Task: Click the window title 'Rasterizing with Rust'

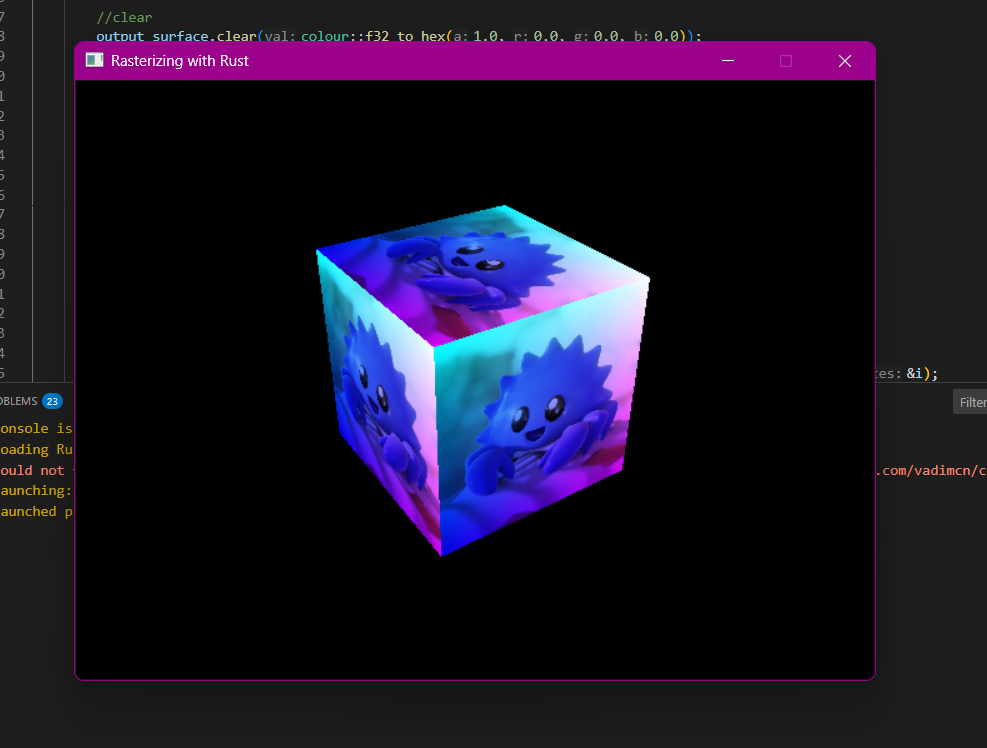Action: click(179, 61)
